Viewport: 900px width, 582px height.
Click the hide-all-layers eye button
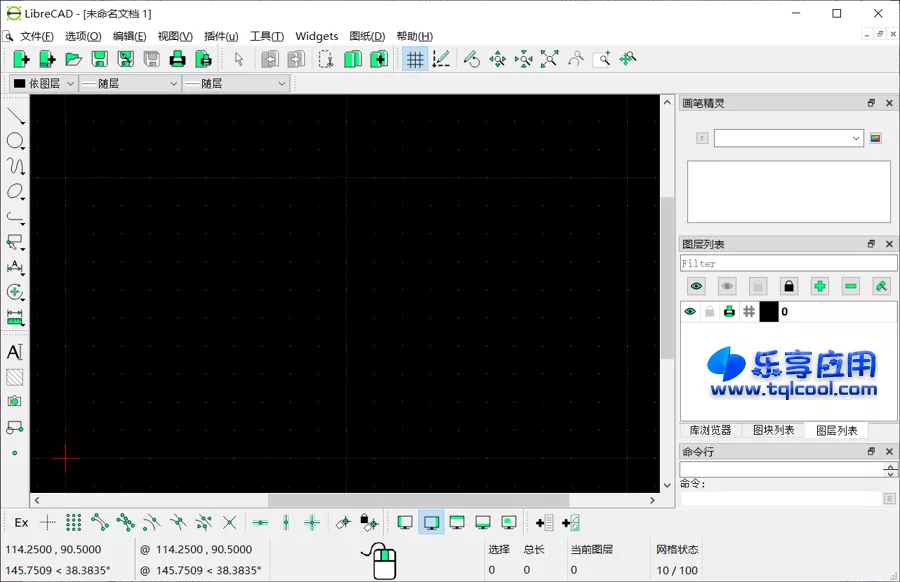coord(726,286)
